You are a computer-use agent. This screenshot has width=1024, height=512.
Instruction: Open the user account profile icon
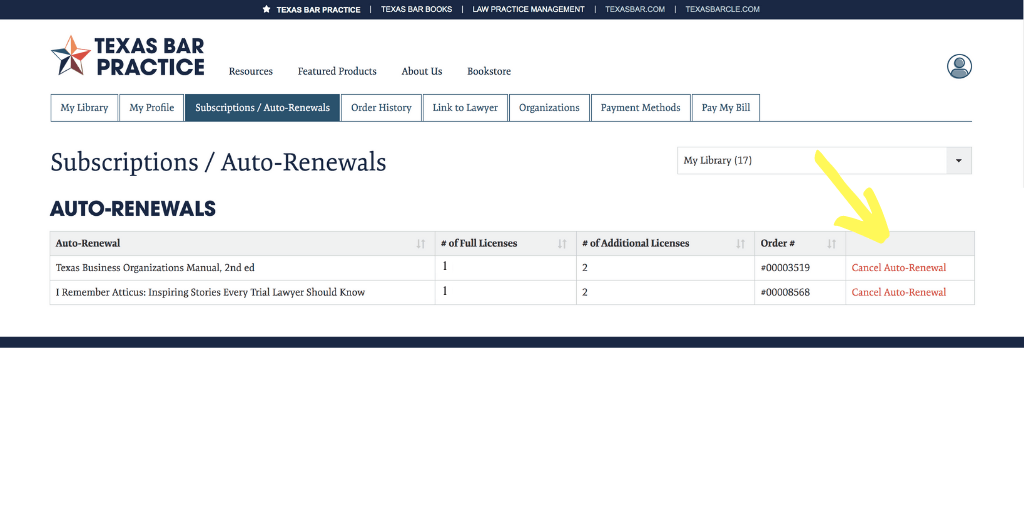[x=959, y=67]
